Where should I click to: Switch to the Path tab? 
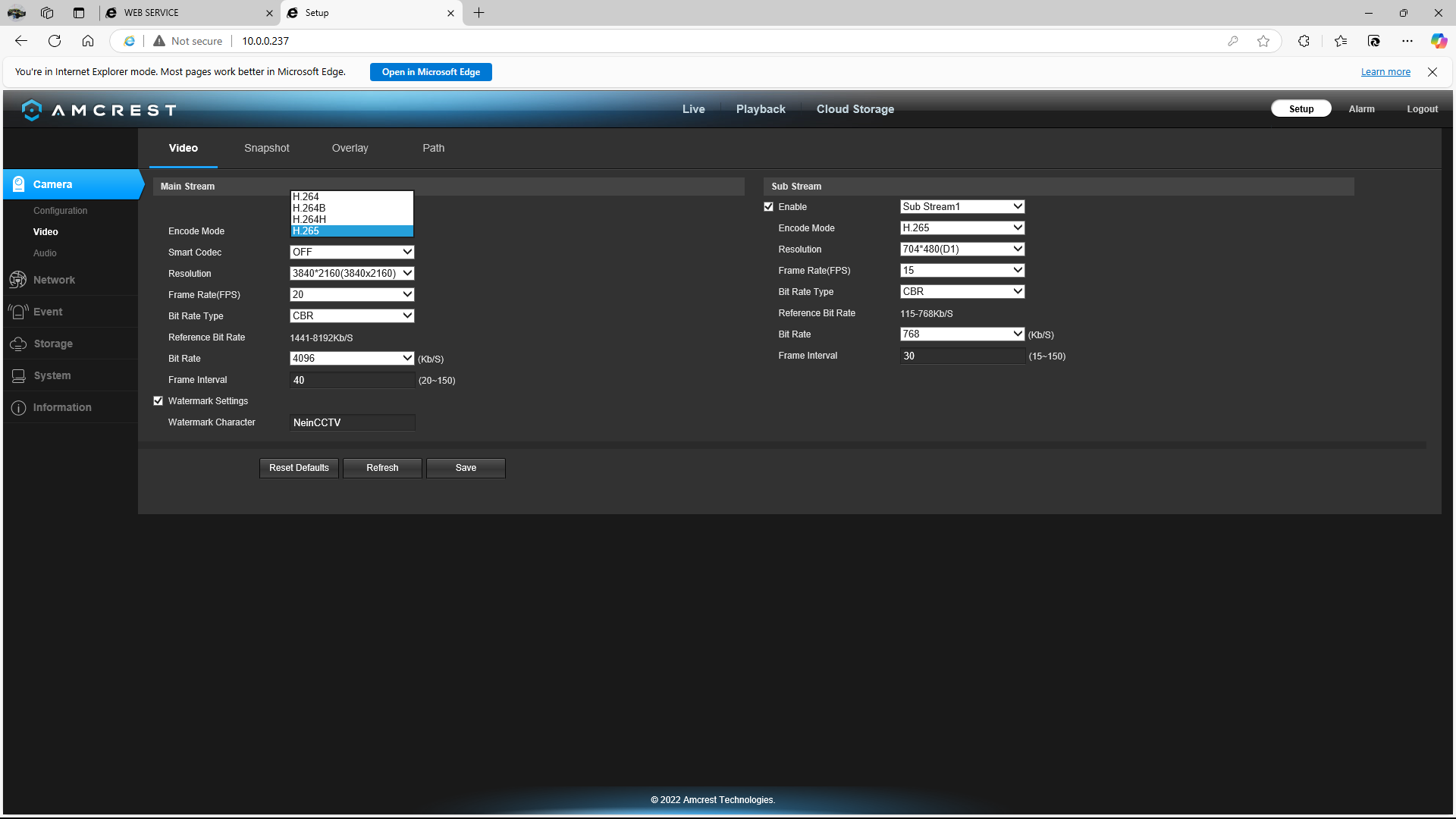click(x=434, y=148)
